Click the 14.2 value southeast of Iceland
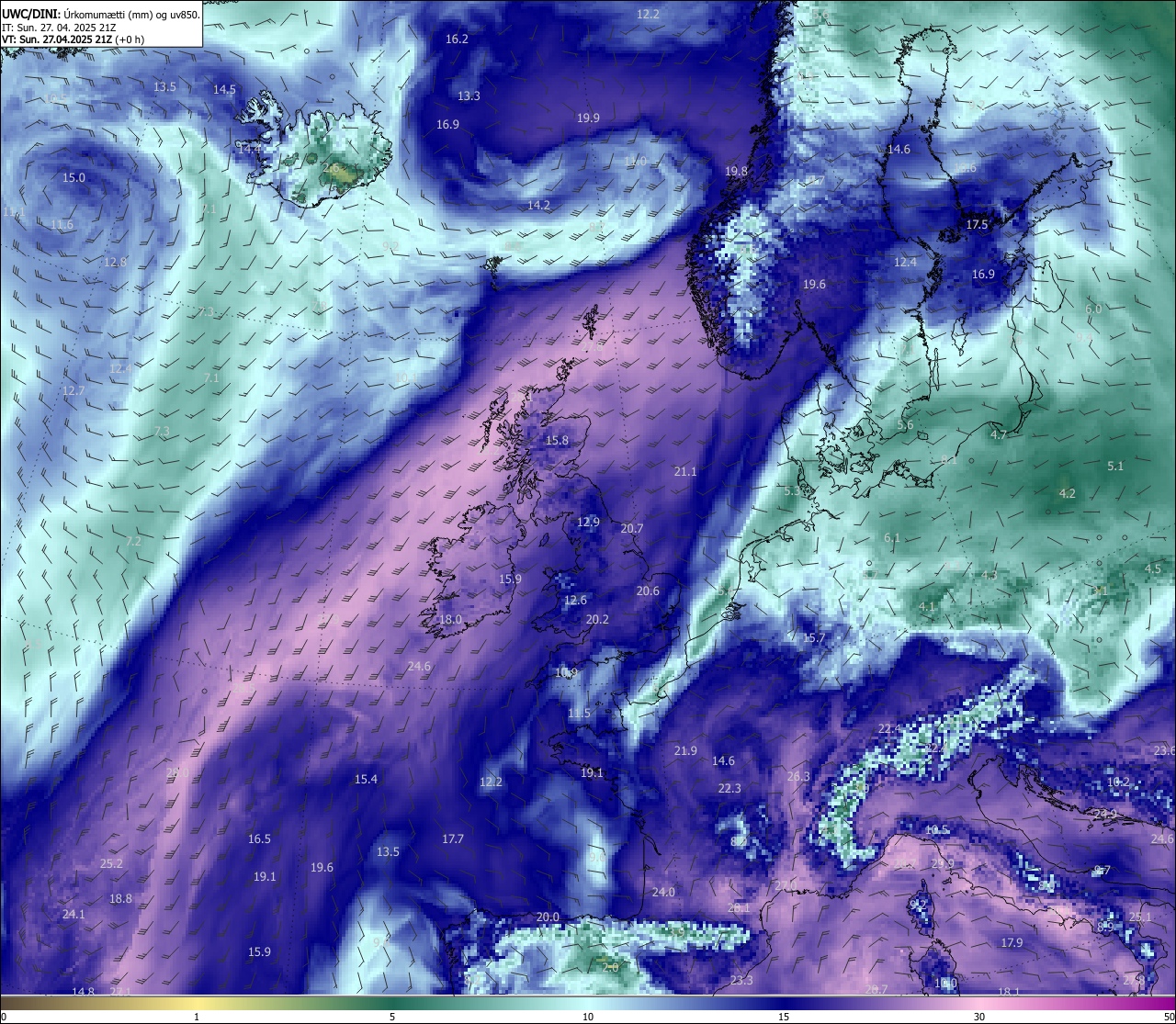The width and height of the screenshot is (1176, 1024). (538, 206)
